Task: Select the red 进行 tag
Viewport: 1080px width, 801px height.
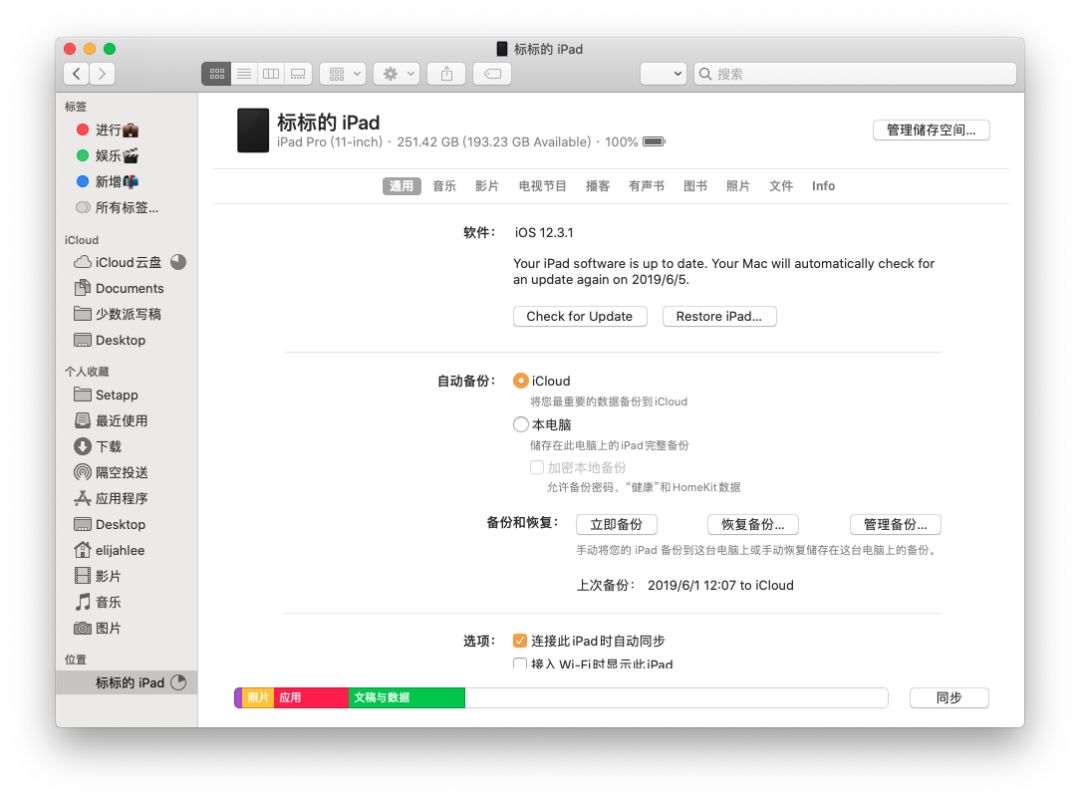Action: coord(108,129)
